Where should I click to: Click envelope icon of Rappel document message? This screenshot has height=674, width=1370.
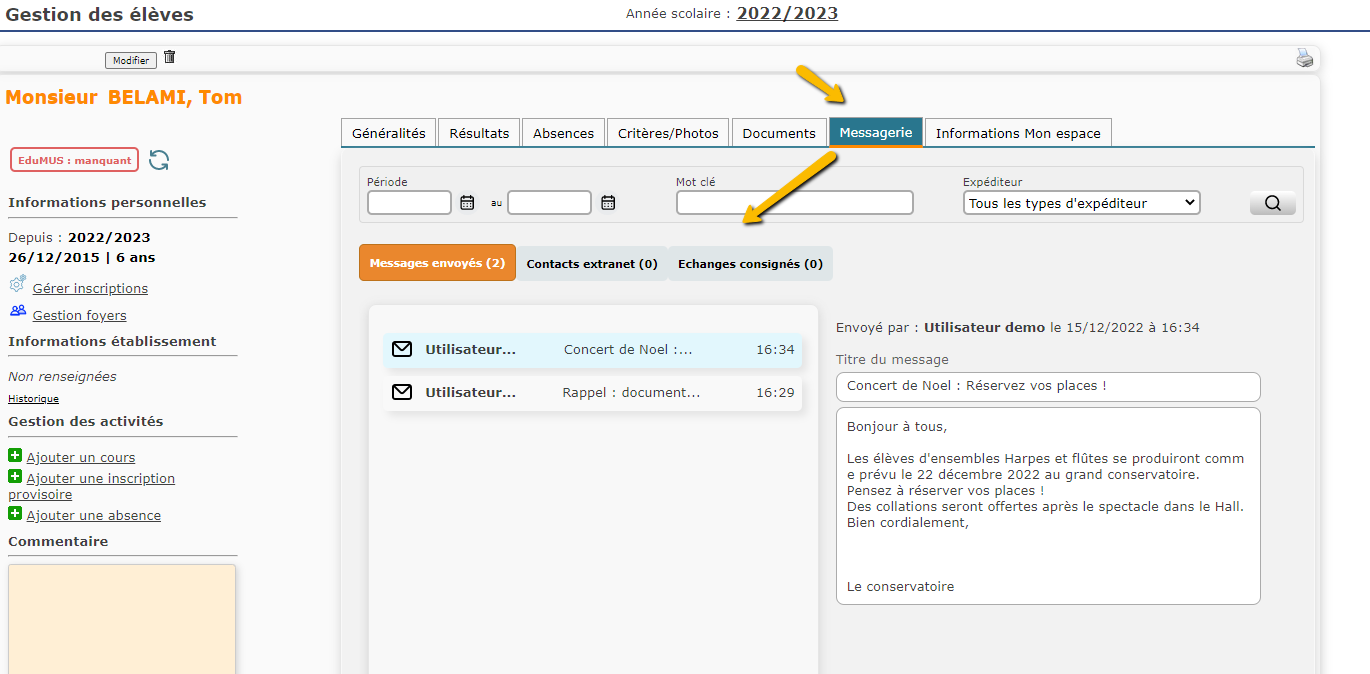[x=402, y=393]
